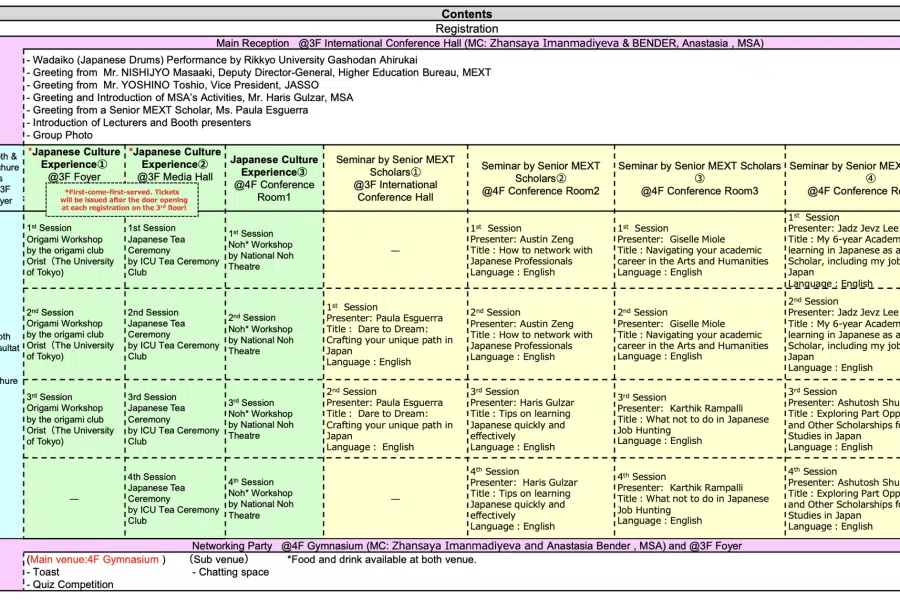The height and width of the screenshot is (600, 900).
Task: Click Paula Esguerra's 1st Session seminar cell
Action: (x=395, y=334)
